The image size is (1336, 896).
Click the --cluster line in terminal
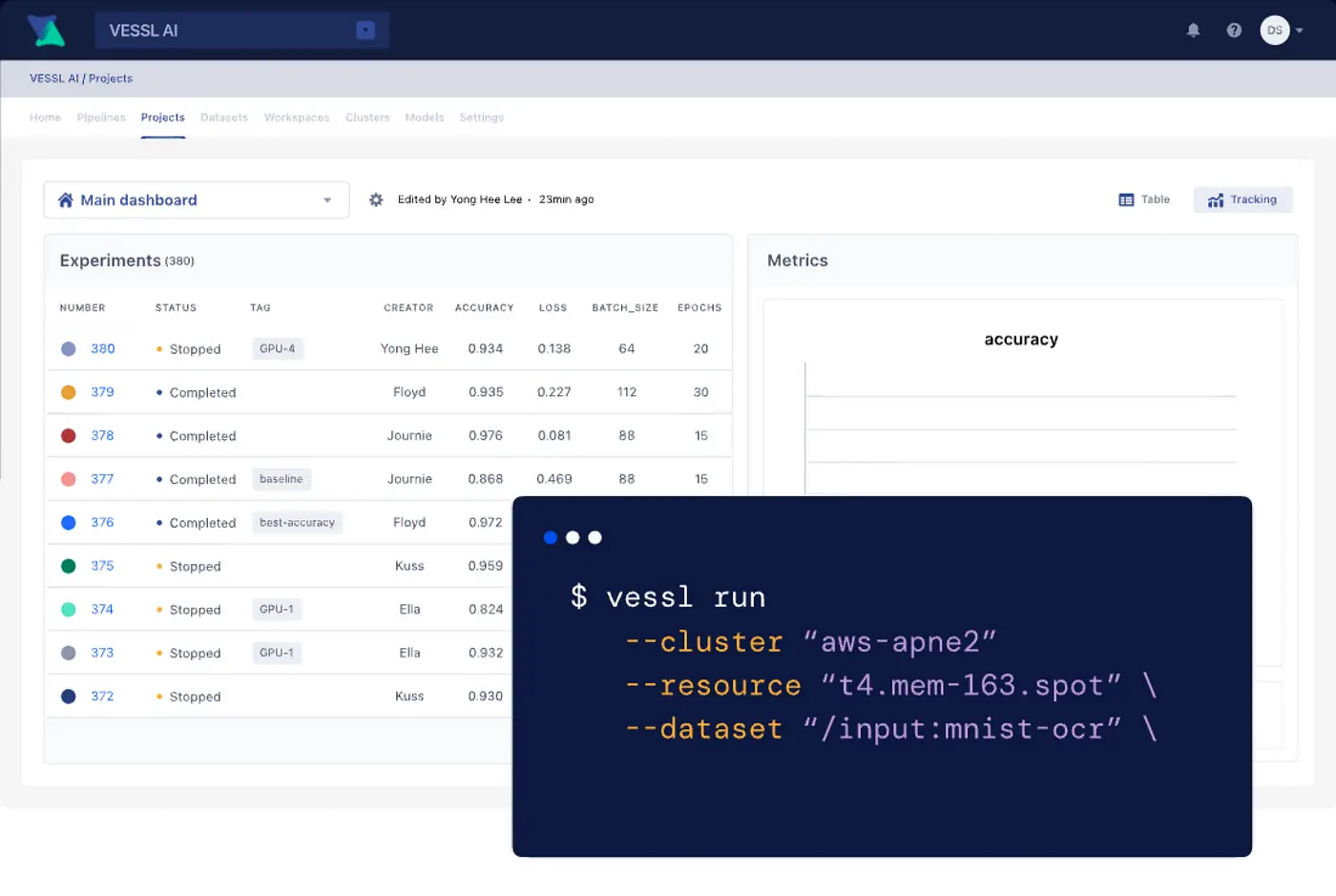coord(811,642)
